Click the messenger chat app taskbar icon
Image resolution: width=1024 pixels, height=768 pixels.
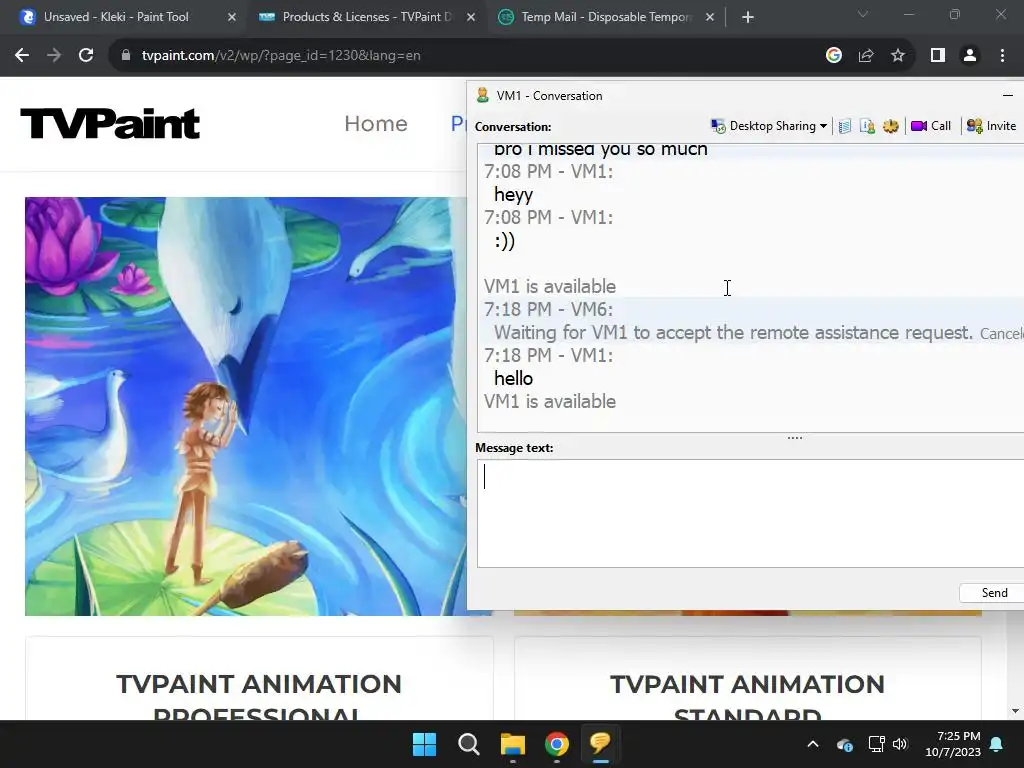coord(600,744)
